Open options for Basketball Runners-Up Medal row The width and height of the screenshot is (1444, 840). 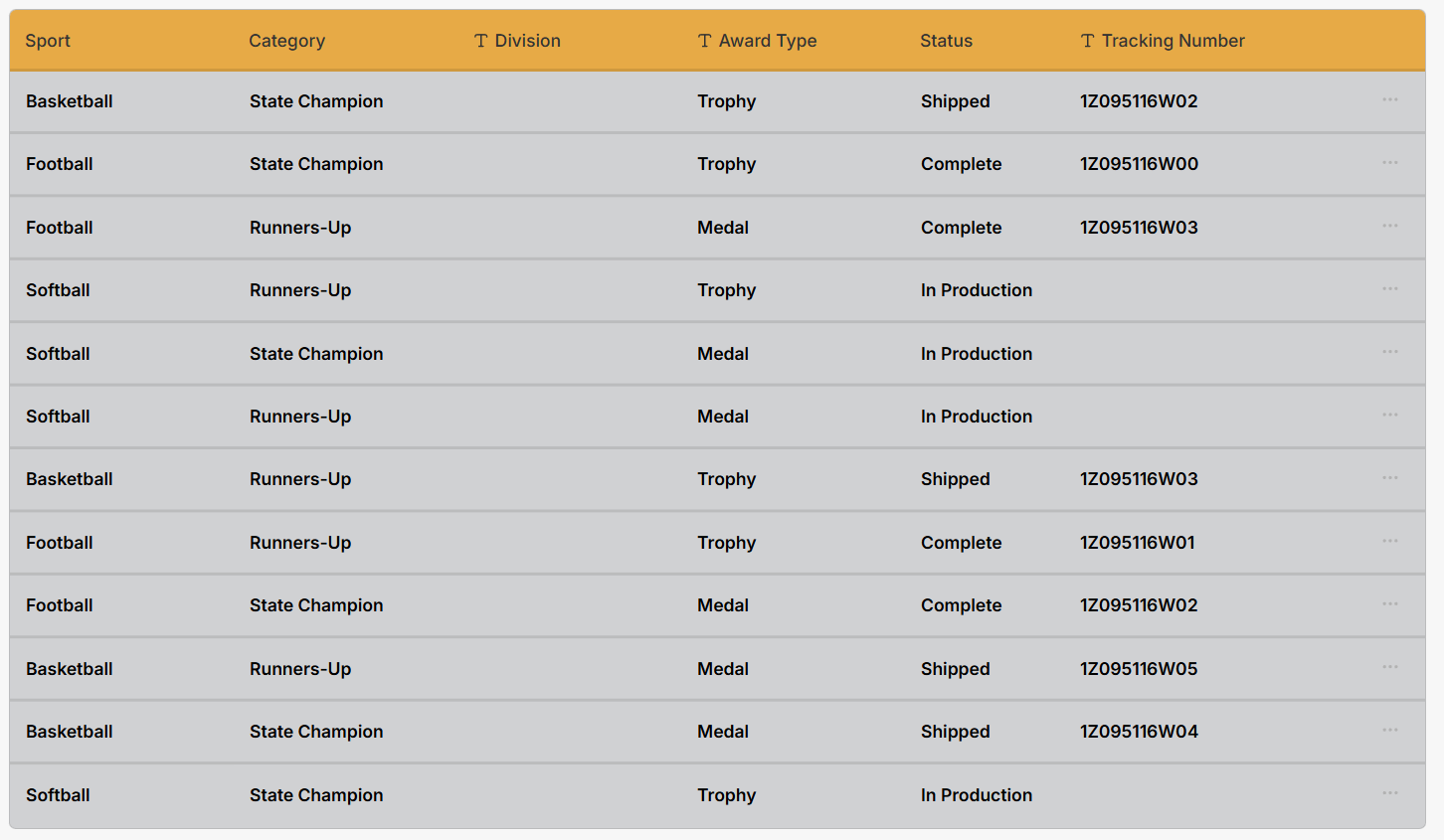pyautogui.click(x=1389, y=668)
